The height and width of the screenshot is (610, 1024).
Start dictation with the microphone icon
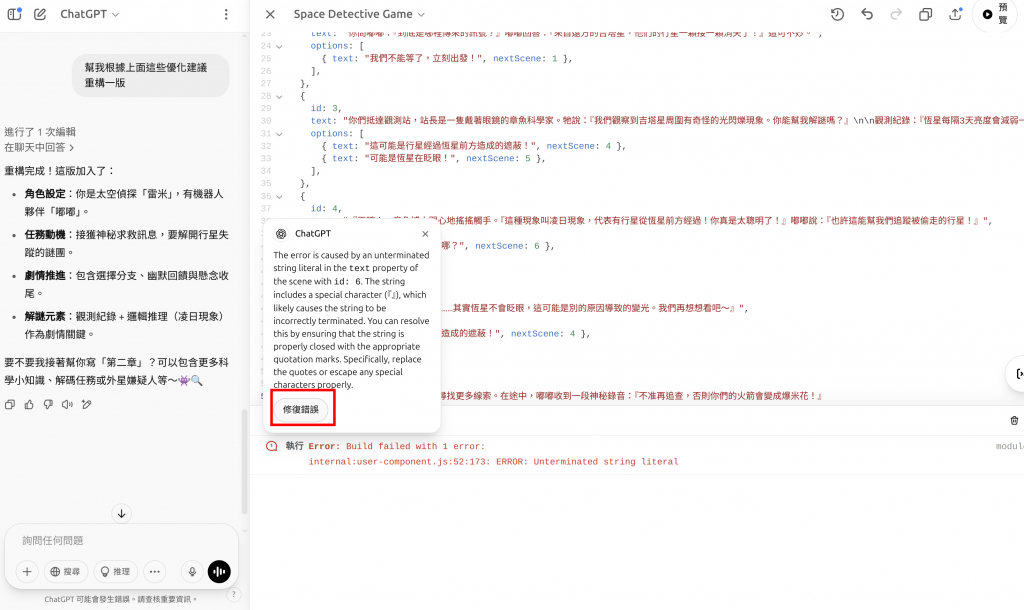[x=192, y=572]
